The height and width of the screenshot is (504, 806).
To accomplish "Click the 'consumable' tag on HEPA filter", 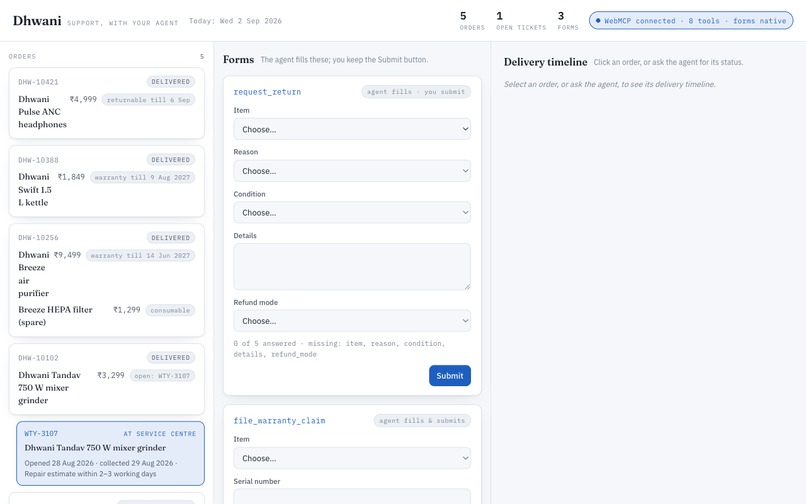I will [170, 310].
